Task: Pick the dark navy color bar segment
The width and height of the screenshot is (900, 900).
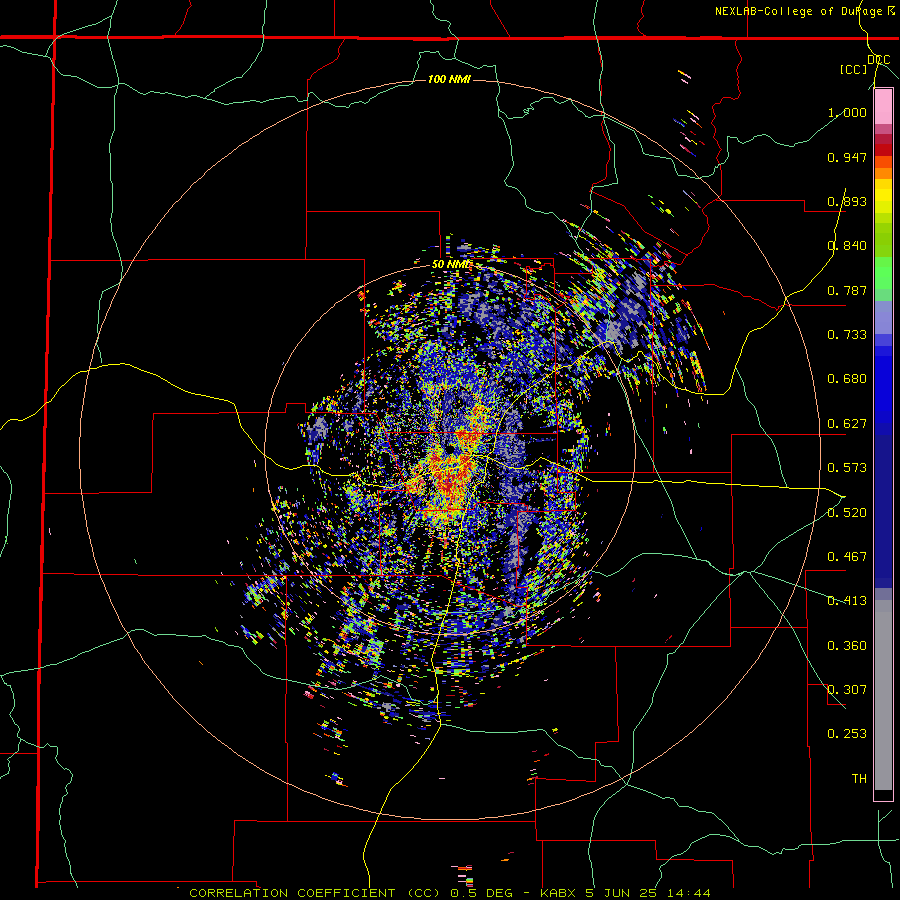Action: coord(883,505)
